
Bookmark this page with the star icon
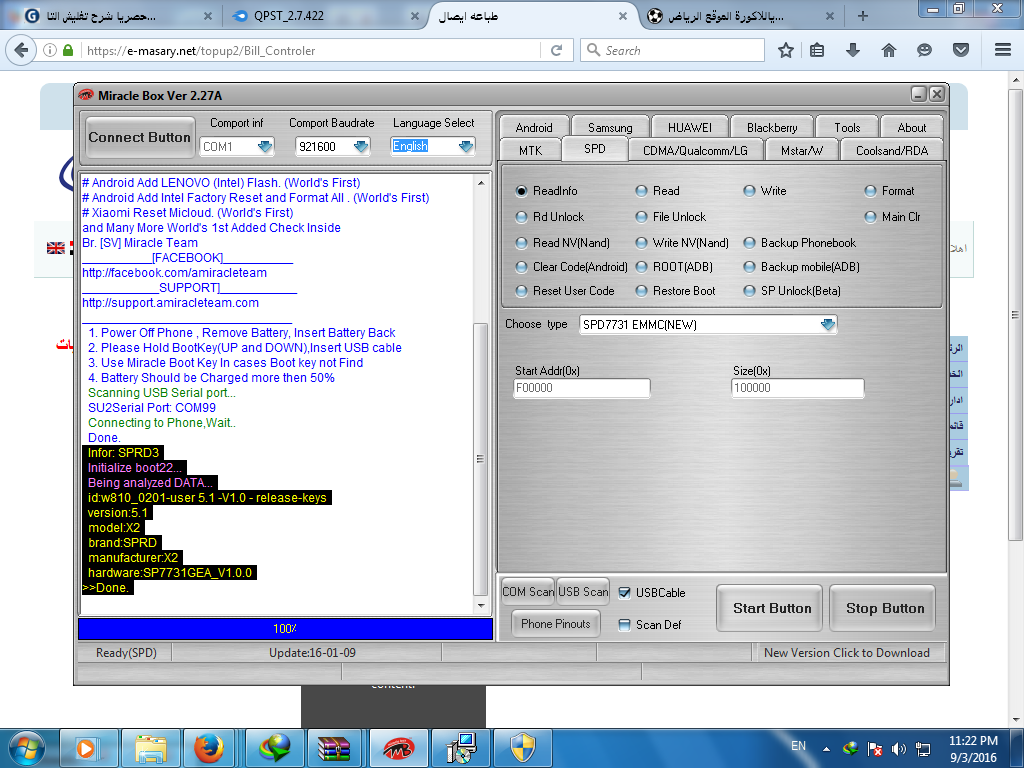(x=786, y=50)
